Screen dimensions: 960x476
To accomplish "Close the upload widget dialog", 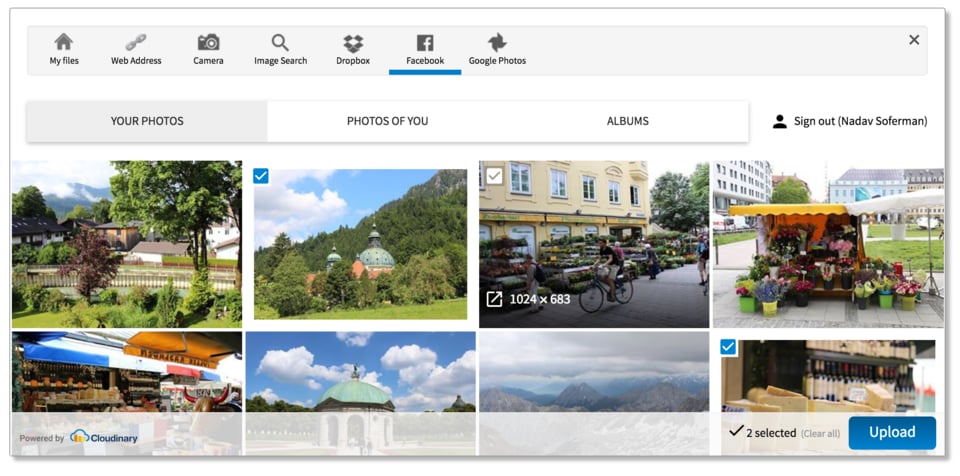I will pos(914,40).
